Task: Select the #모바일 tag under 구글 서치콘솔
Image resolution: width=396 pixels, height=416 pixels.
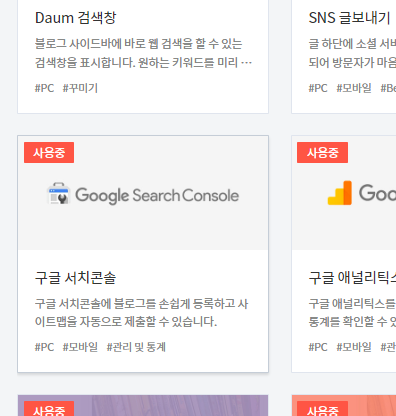Action: coord(80,347)
